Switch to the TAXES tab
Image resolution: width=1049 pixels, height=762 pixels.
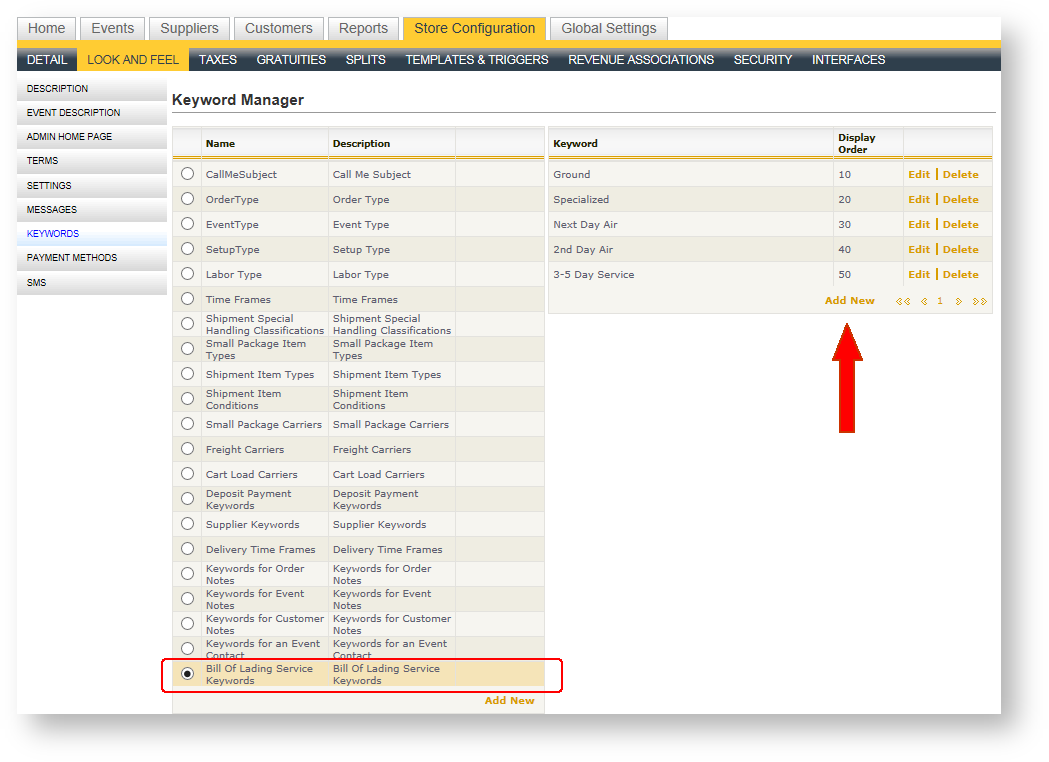(x=217, y=59)
